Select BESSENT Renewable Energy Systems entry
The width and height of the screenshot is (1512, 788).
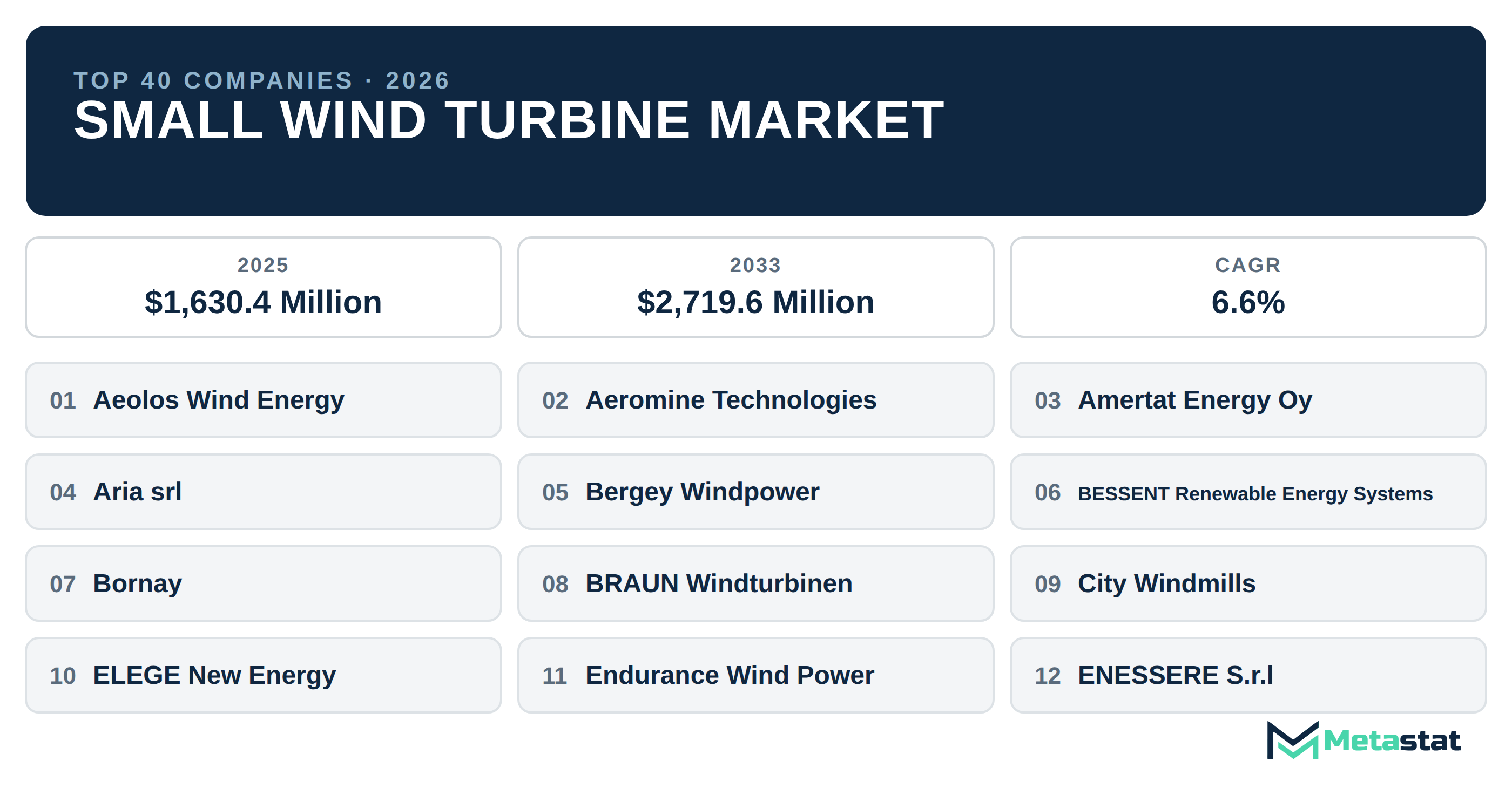coord(1248,492)
